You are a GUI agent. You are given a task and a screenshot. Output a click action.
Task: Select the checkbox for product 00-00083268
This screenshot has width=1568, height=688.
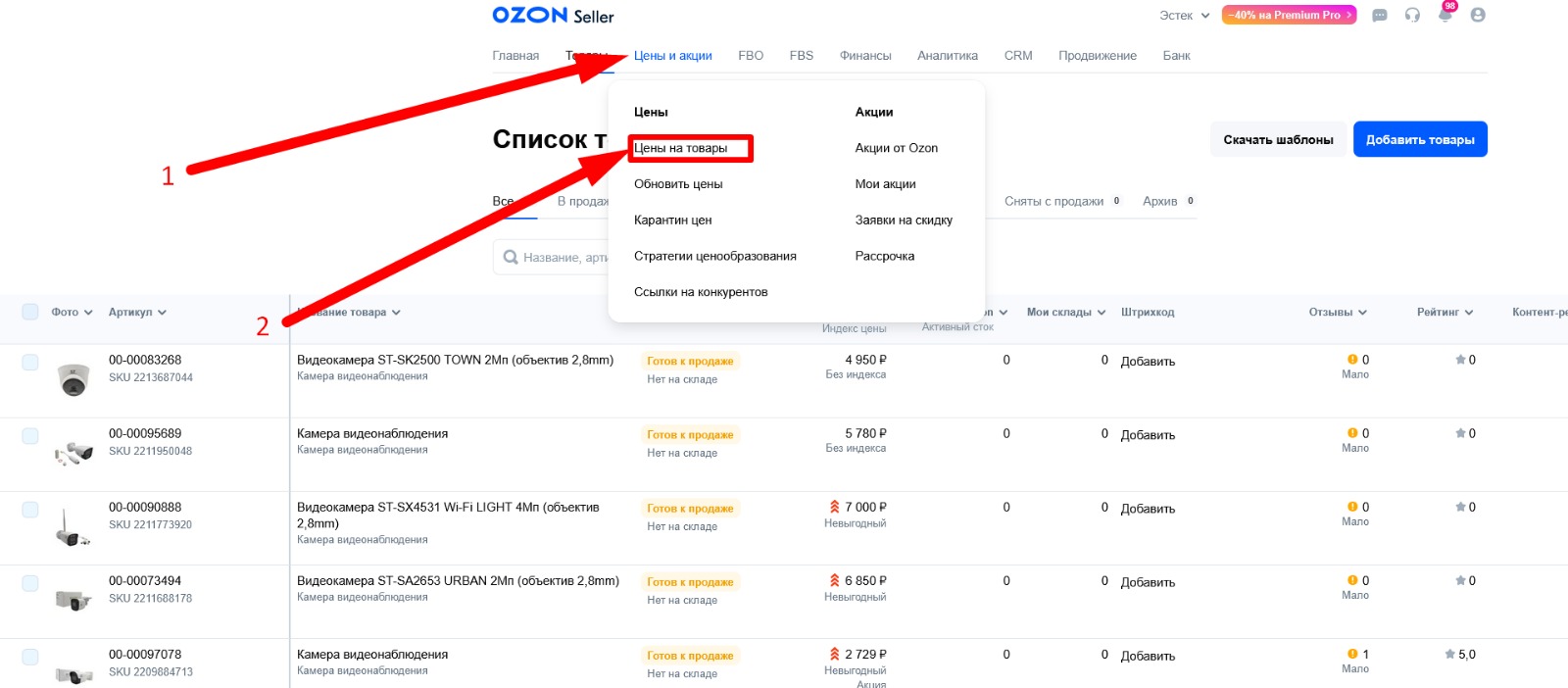pos(30,363)
